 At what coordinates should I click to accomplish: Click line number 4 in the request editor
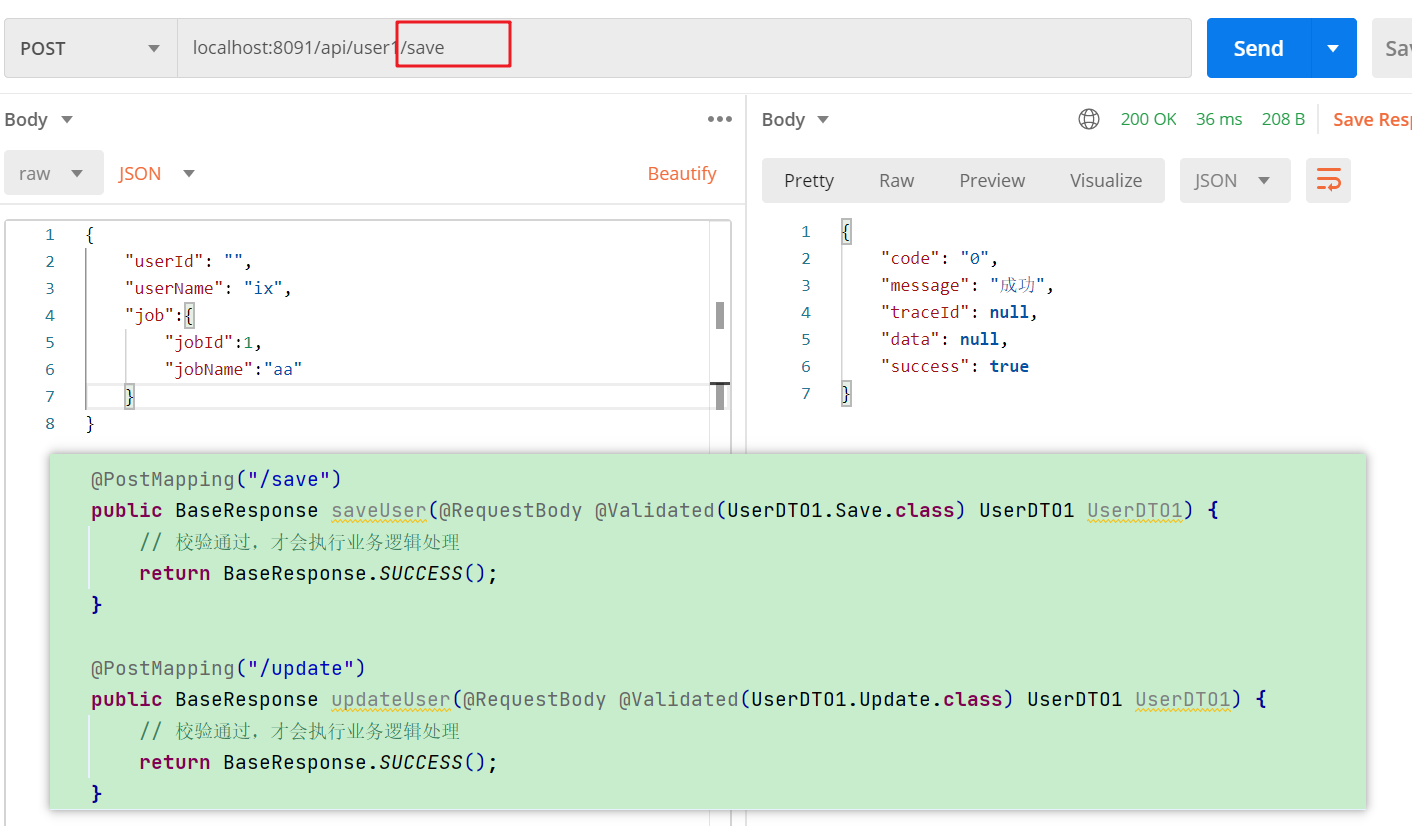coord(49,315)
